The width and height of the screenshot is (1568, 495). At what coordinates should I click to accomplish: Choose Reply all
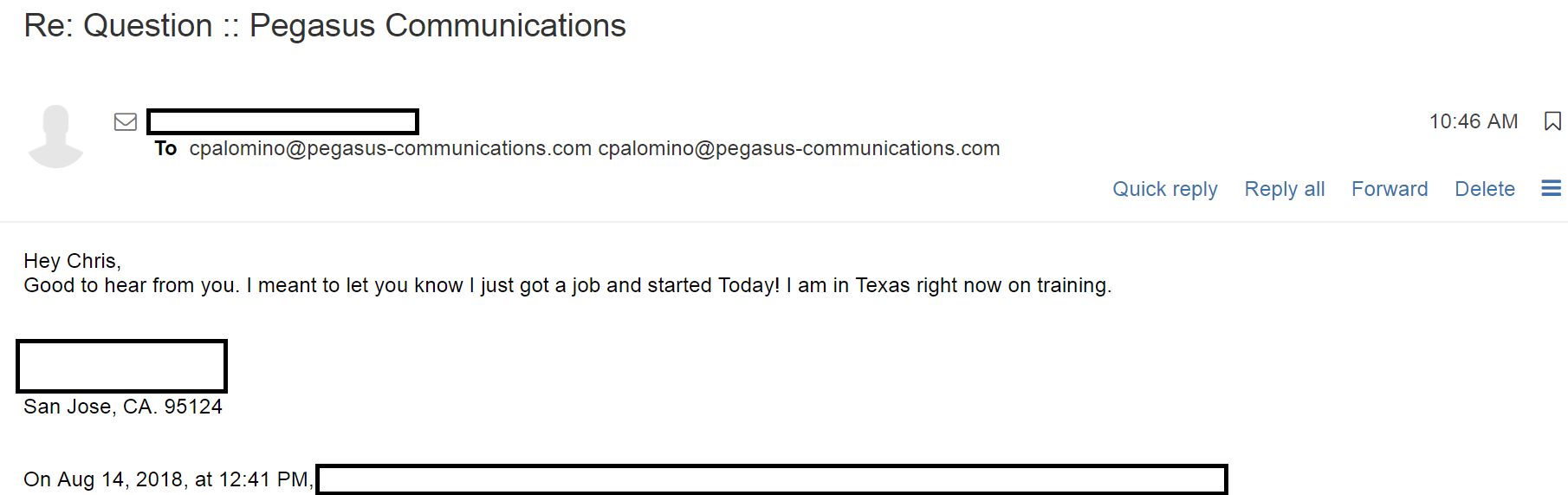point(1284,189)
